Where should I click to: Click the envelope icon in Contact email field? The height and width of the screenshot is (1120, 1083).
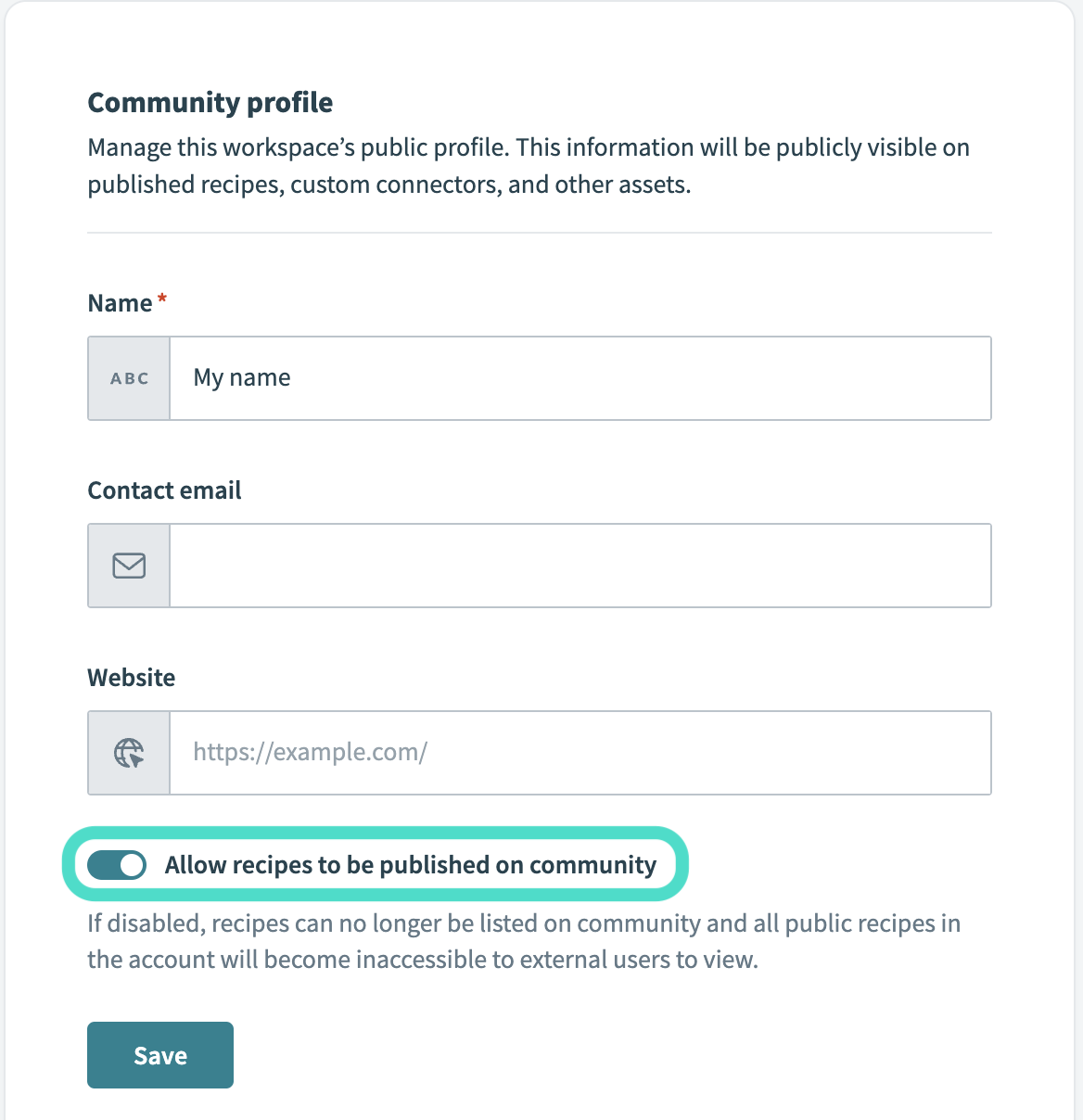point(129,566)
